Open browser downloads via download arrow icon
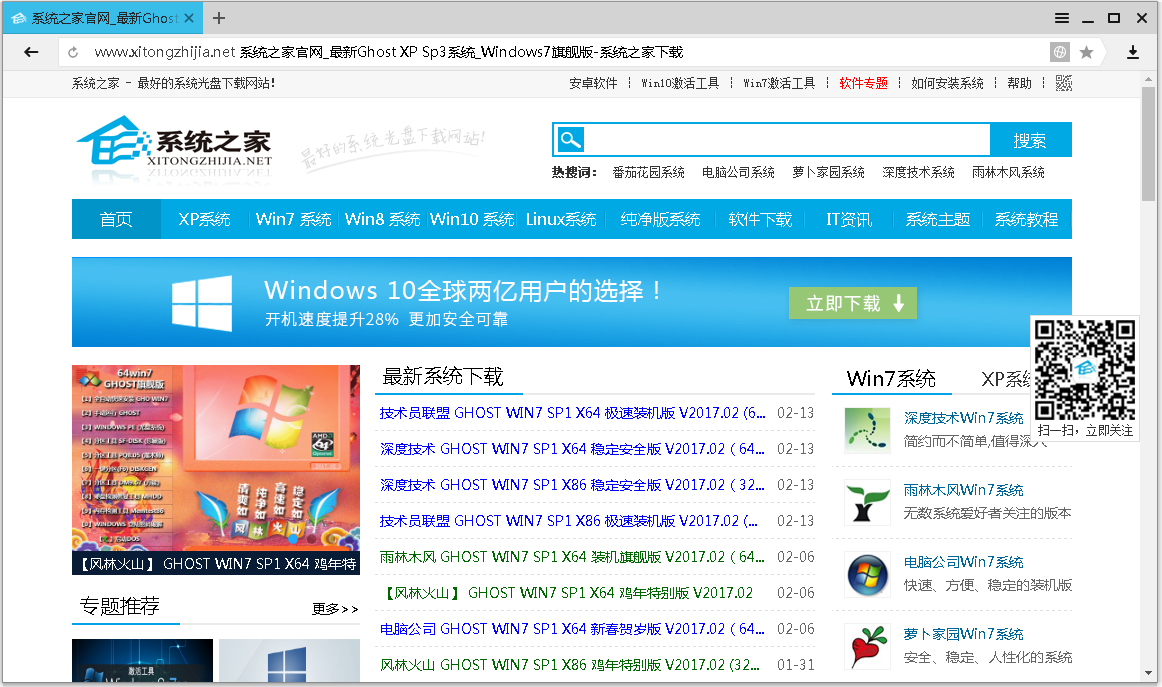Screen dimensions: 1162x687 (1133, 51)
